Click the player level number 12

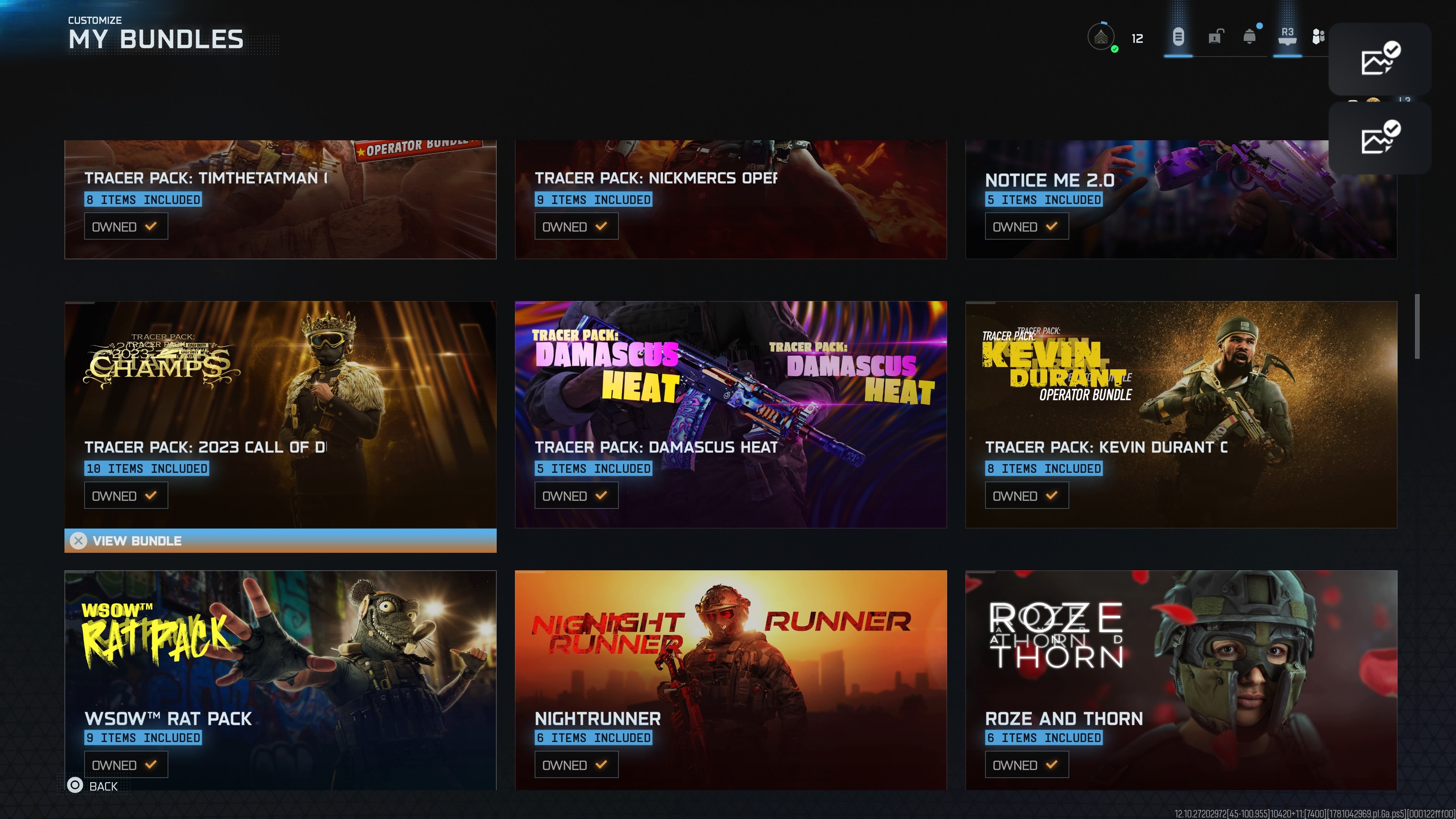click(x=1137, y=38)
